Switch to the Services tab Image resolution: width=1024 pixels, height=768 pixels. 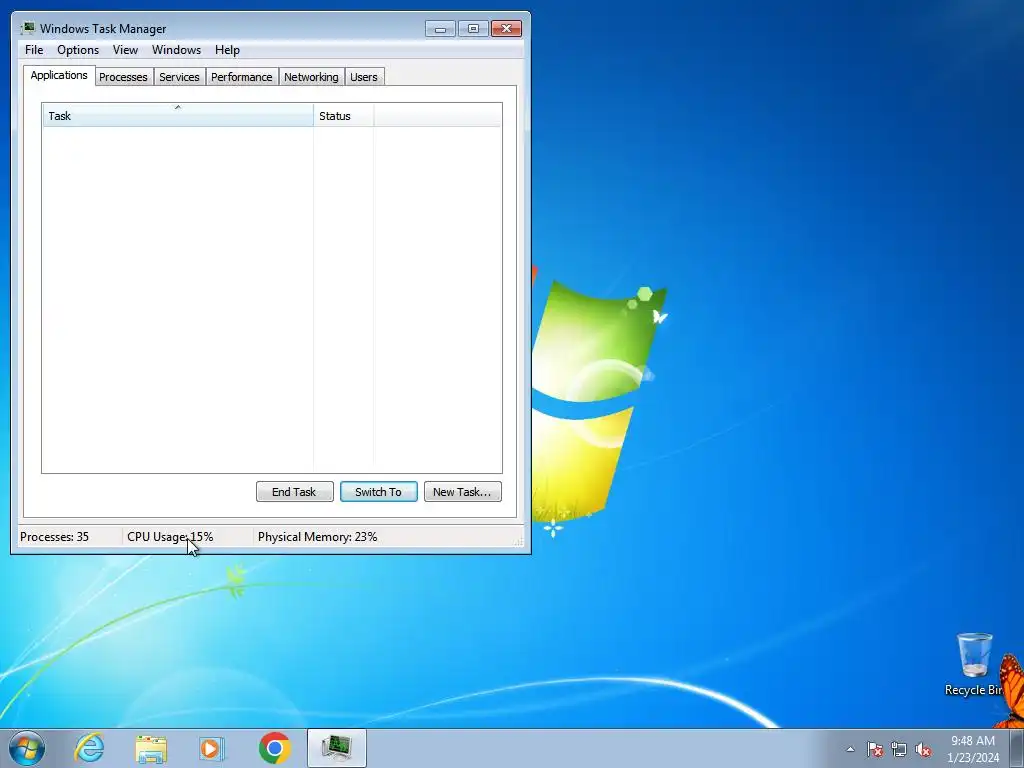[180, 77]
